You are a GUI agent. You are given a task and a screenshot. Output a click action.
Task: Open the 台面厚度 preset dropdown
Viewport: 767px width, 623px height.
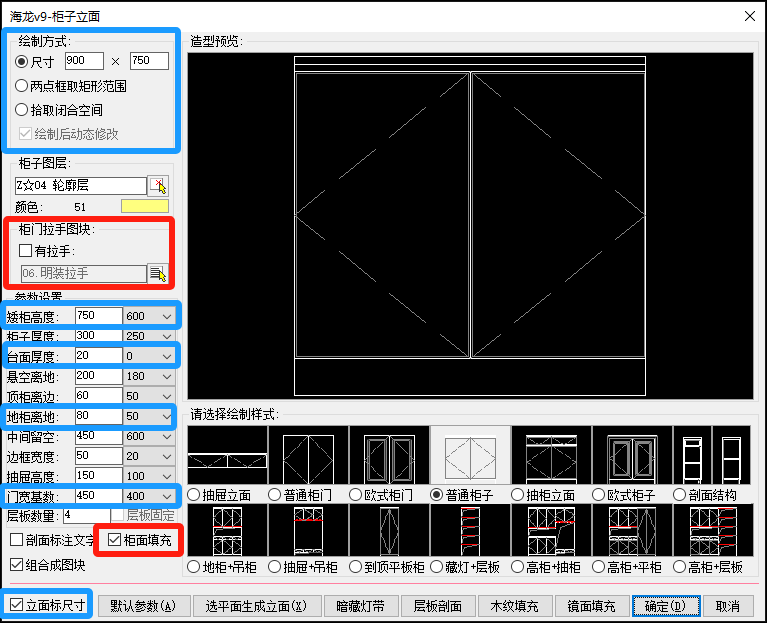point(166,356)
